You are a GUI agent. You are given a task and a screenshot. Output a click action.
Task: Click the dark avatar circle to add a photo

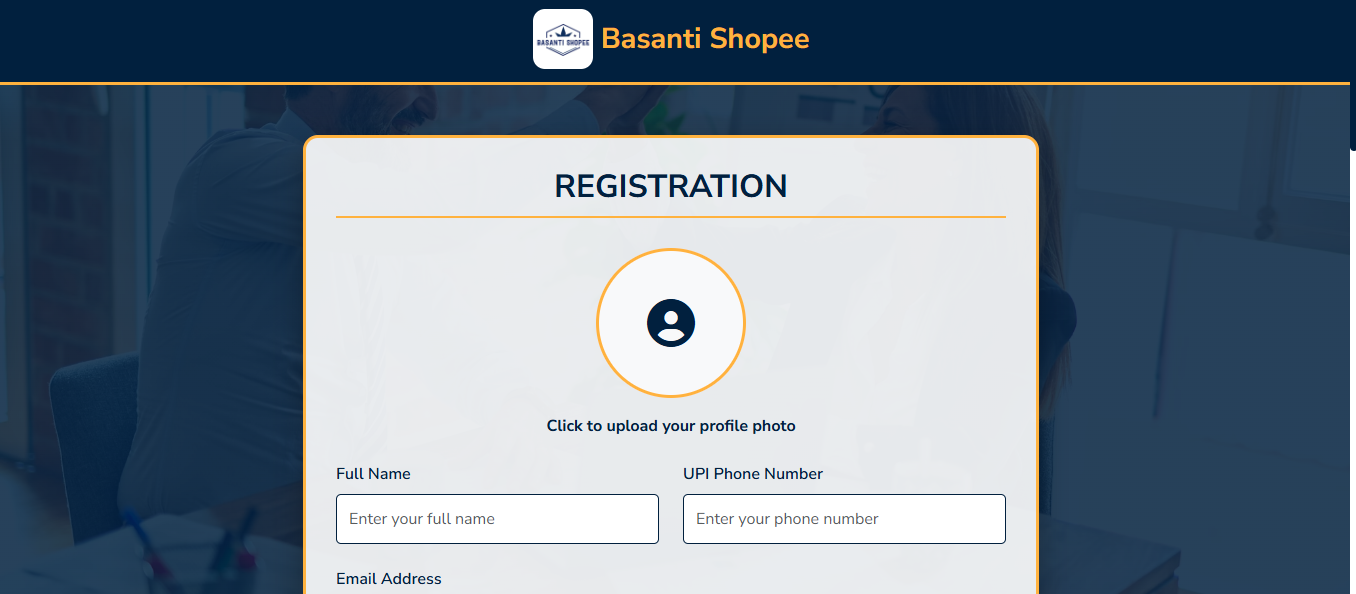point(670,323)
